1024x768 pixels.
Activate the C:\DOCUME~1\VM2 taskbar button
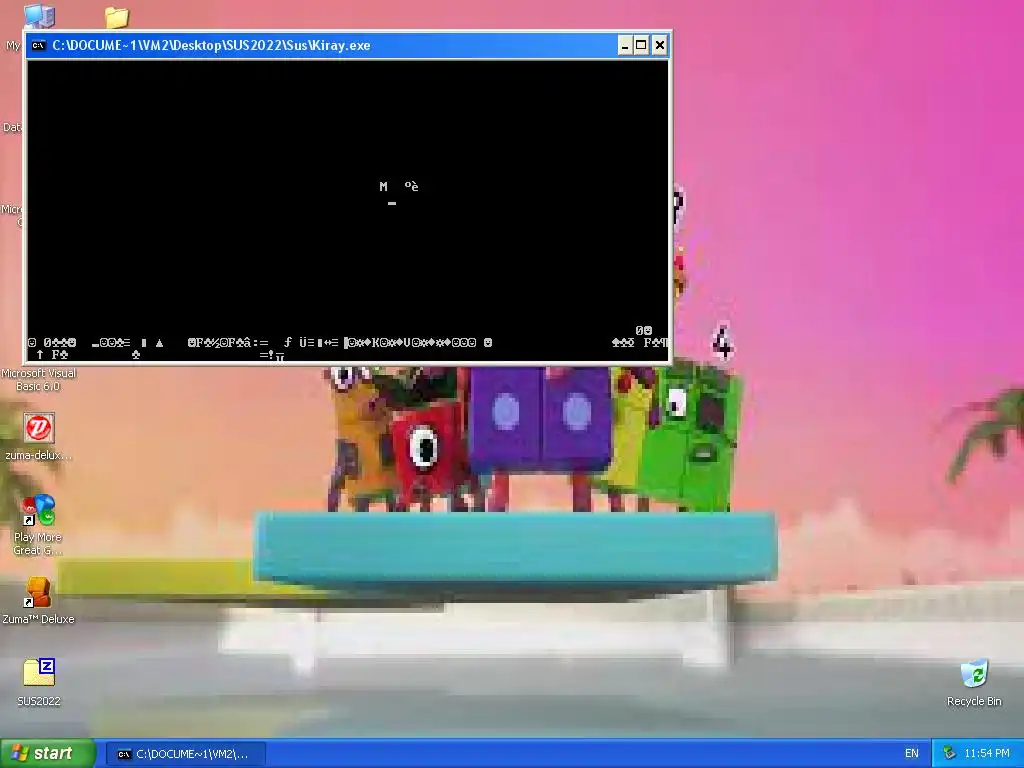click(x=186, y=754)
